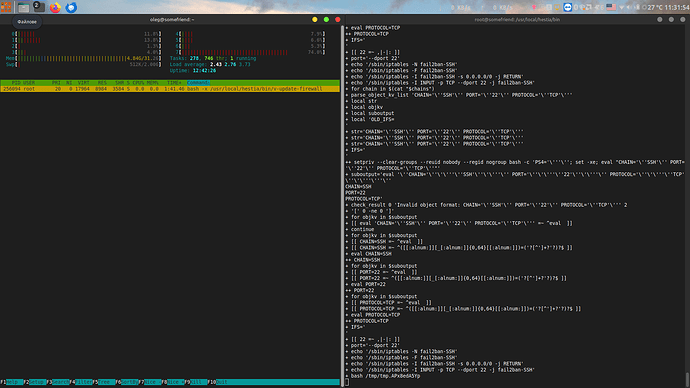Click the US flag keyboard layout indicator
Image resolution: width=690 pixels, height=388 pixels.
(x=611, y=7)
